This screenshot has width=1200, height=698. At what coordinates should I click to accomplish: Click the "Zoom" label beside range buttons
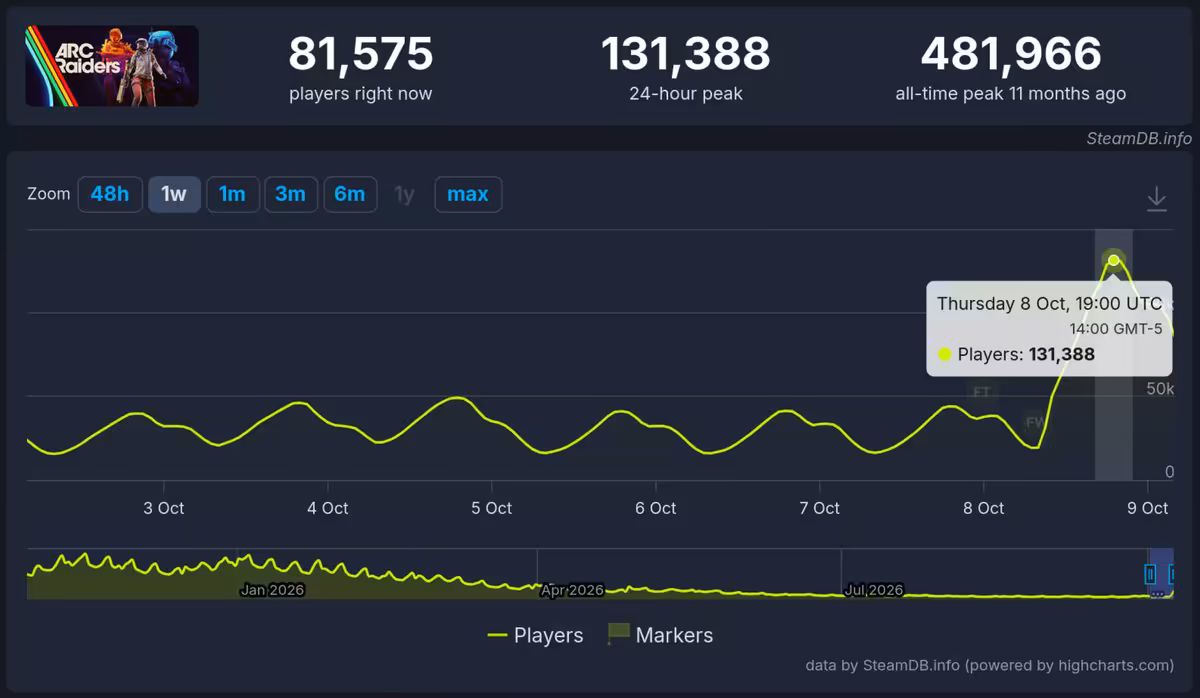point(49,194)
